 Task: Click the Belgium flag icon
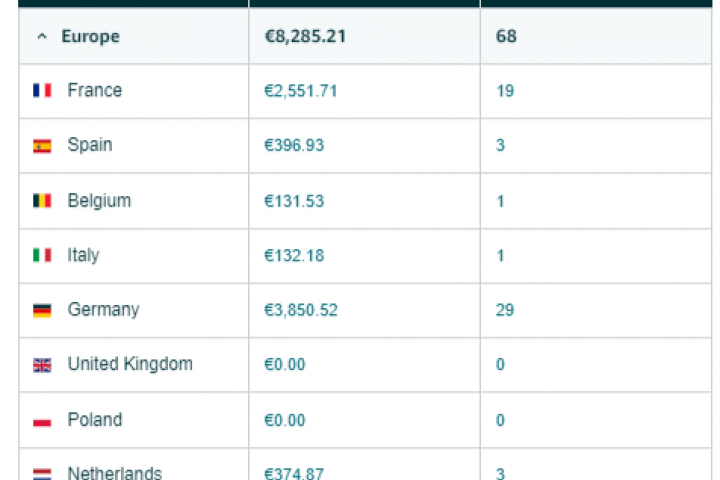42,201
